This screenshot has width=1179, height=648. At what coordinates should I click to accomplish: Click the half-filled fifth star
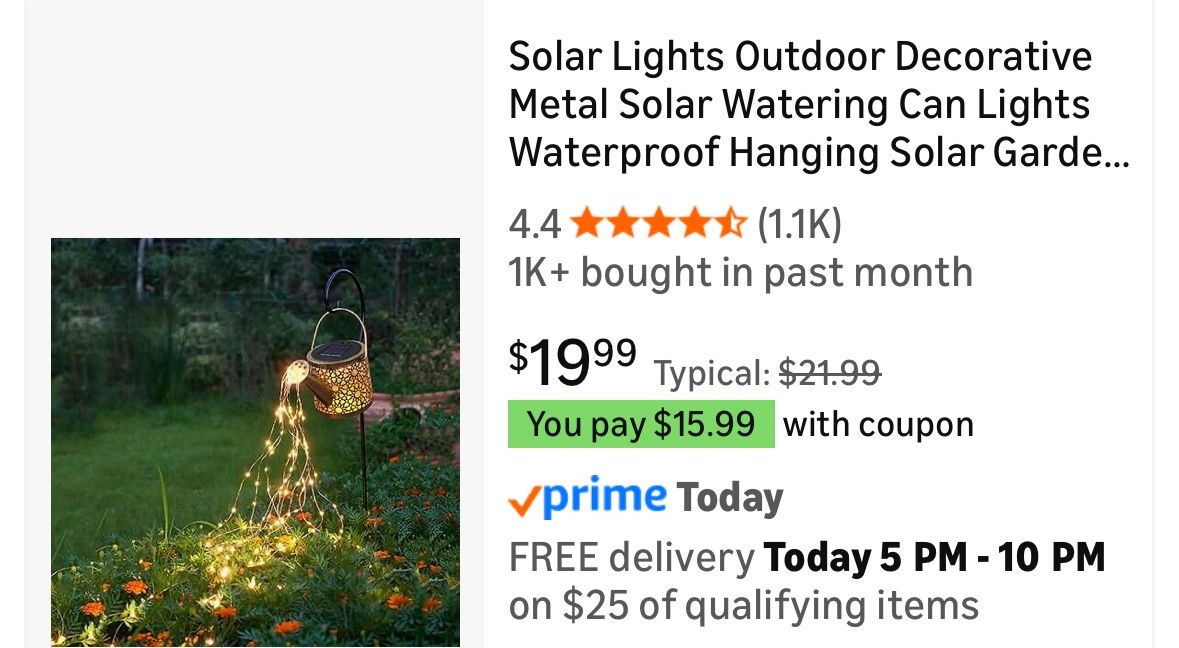click(731, 223)
